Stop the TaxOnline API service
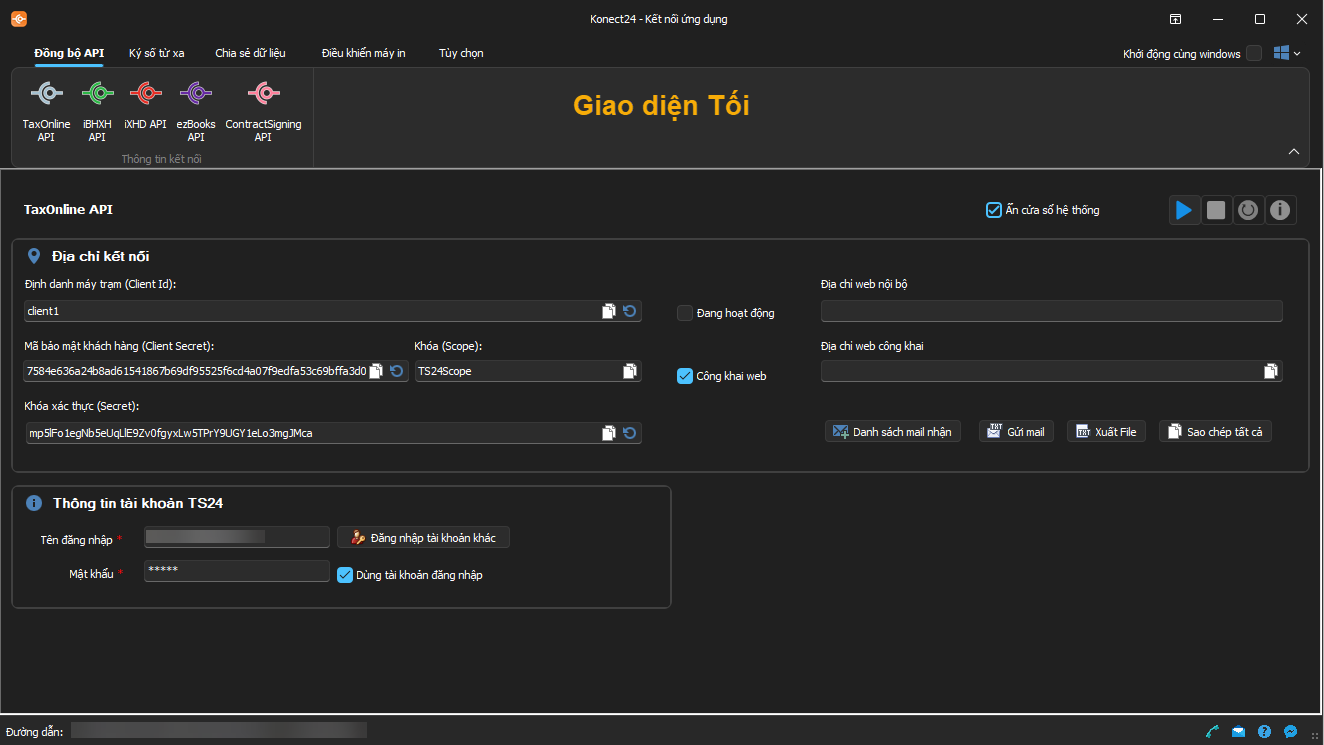The image size is (1324, 745). [x=1216, y=210]
